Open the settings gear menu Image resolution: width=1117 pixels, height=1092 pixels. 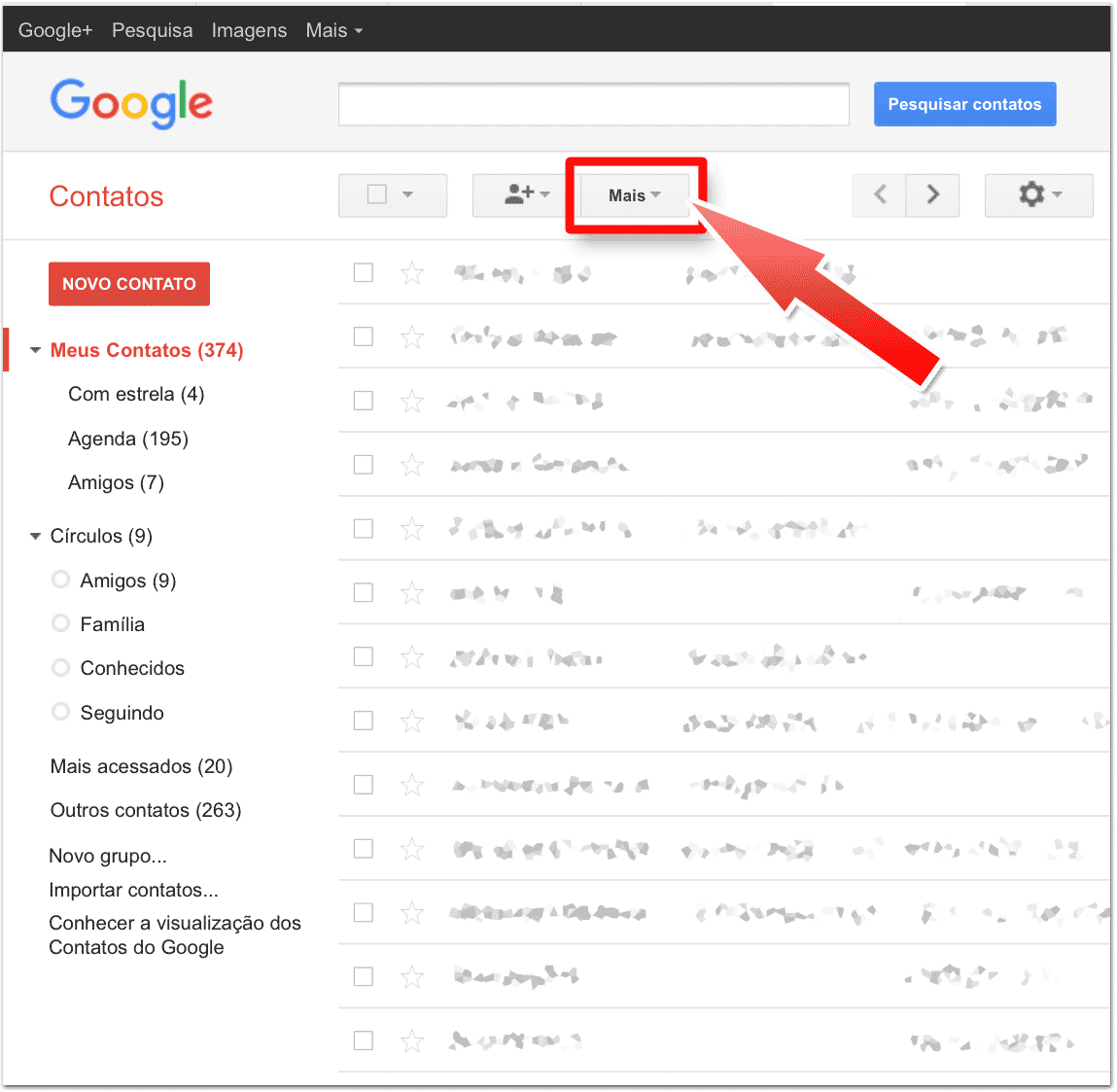coord(1038,194)
